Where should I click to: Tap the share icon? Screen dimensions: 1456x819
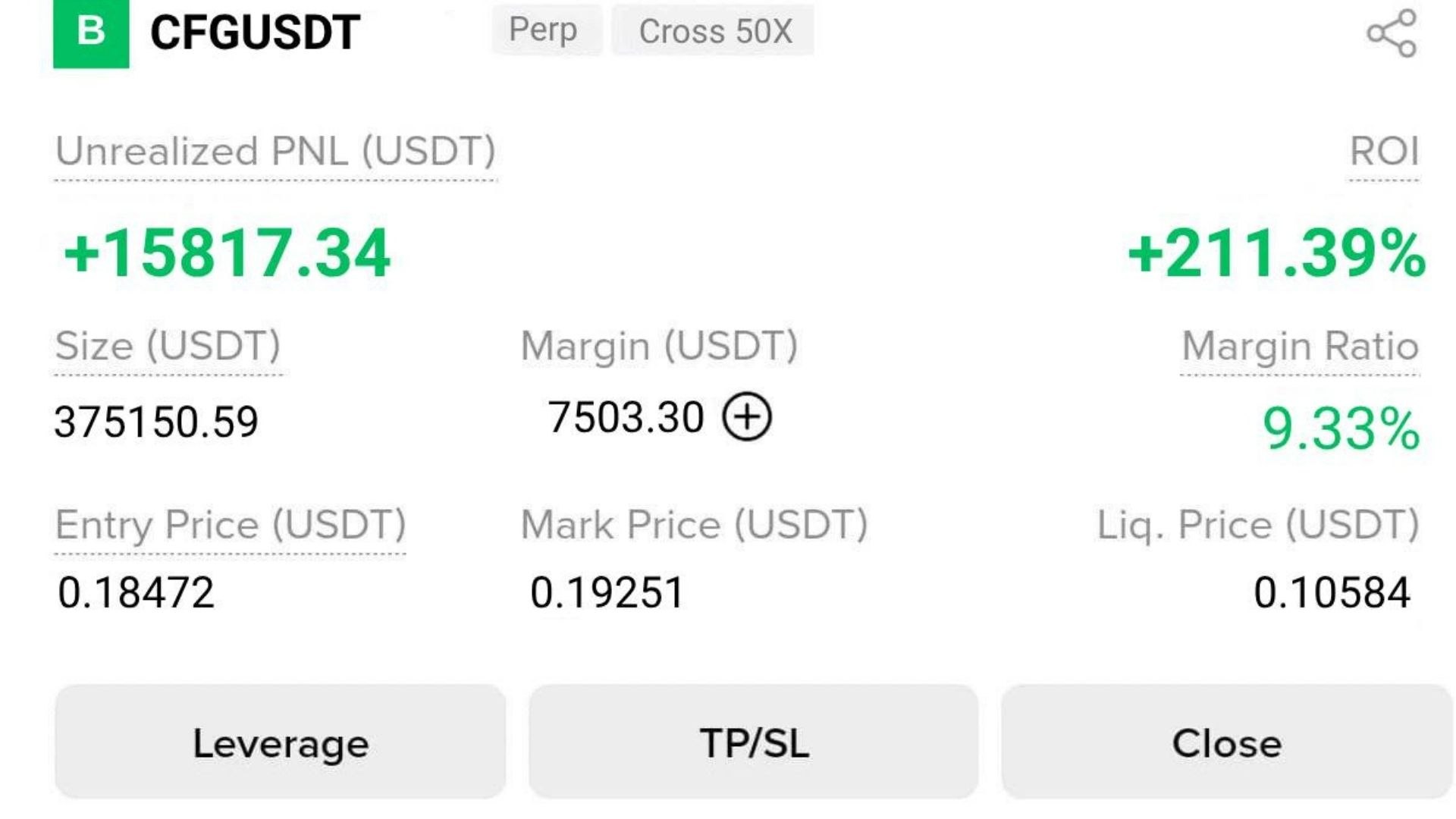coord(1392,33)
